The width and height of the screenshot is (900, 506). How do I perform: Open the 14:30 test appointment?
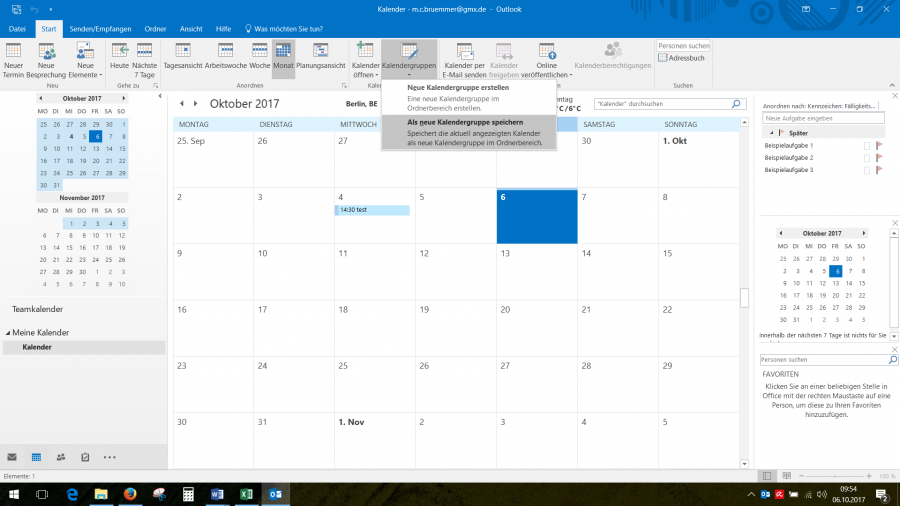point(372,210)
